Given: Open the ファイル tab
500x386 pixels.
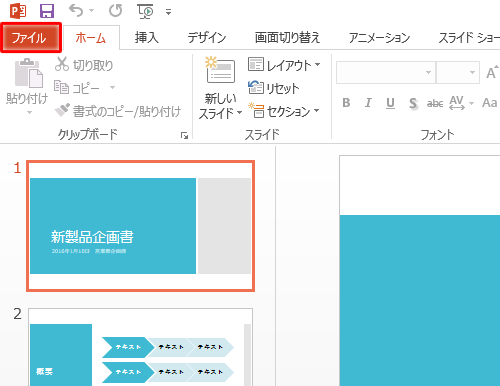Looking at the screenshot, I should (x=31, y=37).
